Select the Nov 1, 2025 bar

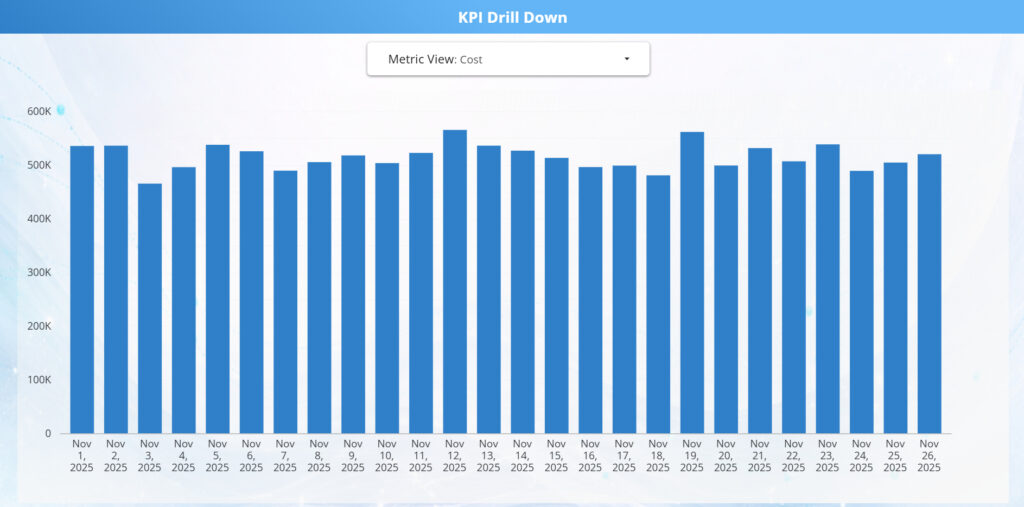tap(82, 290)
